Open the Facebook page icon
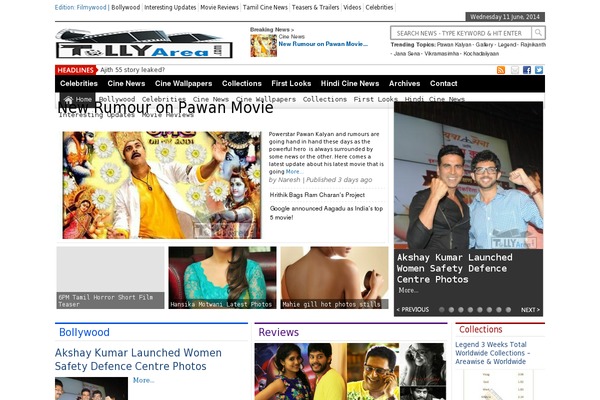This screenshot has height=400, width=600. coord(527,70)
